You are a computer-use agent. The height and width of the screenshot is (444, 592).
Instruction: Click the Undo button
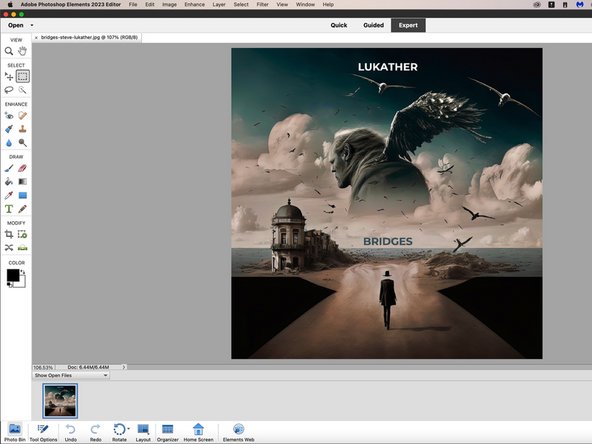pos(71,433)
